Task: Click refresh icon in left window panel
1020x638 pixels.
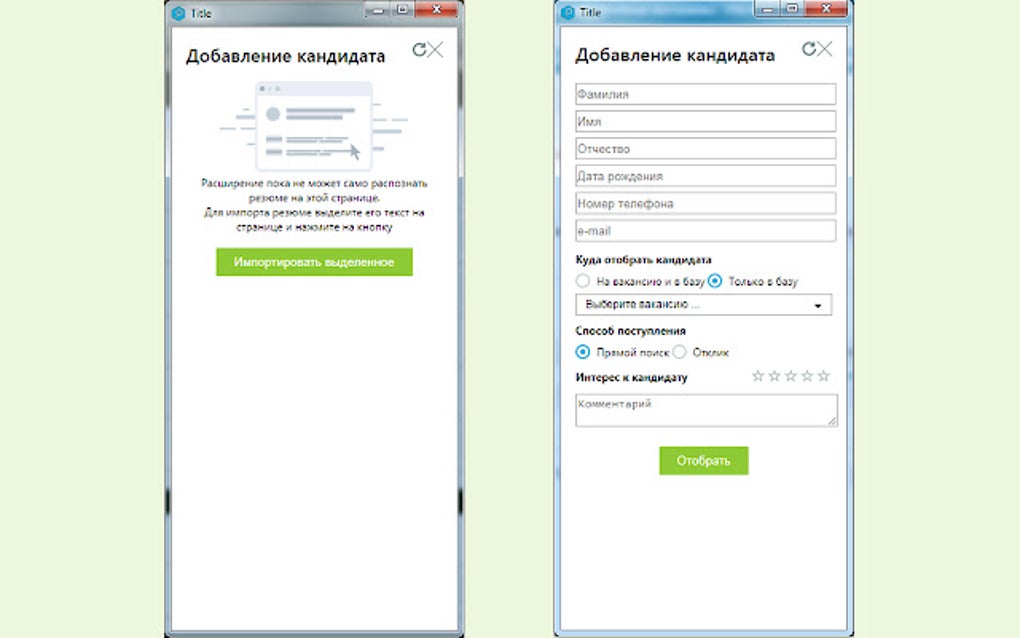Action: 420,49
